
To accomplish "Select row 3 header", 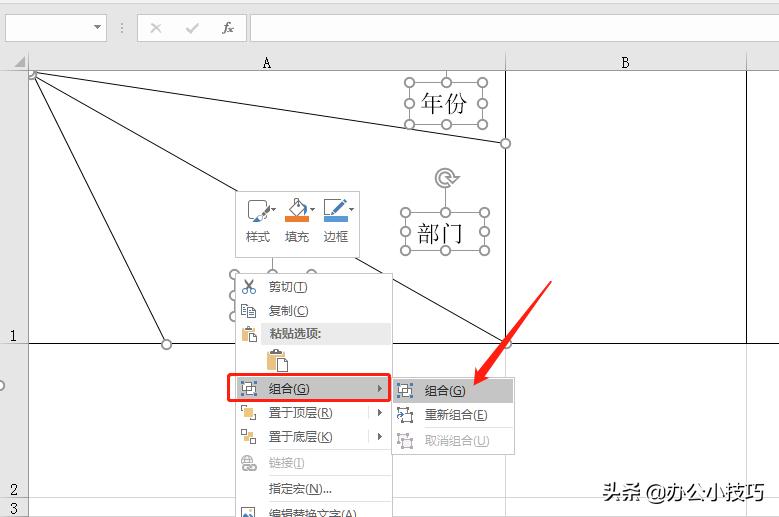I will [14, 508].
